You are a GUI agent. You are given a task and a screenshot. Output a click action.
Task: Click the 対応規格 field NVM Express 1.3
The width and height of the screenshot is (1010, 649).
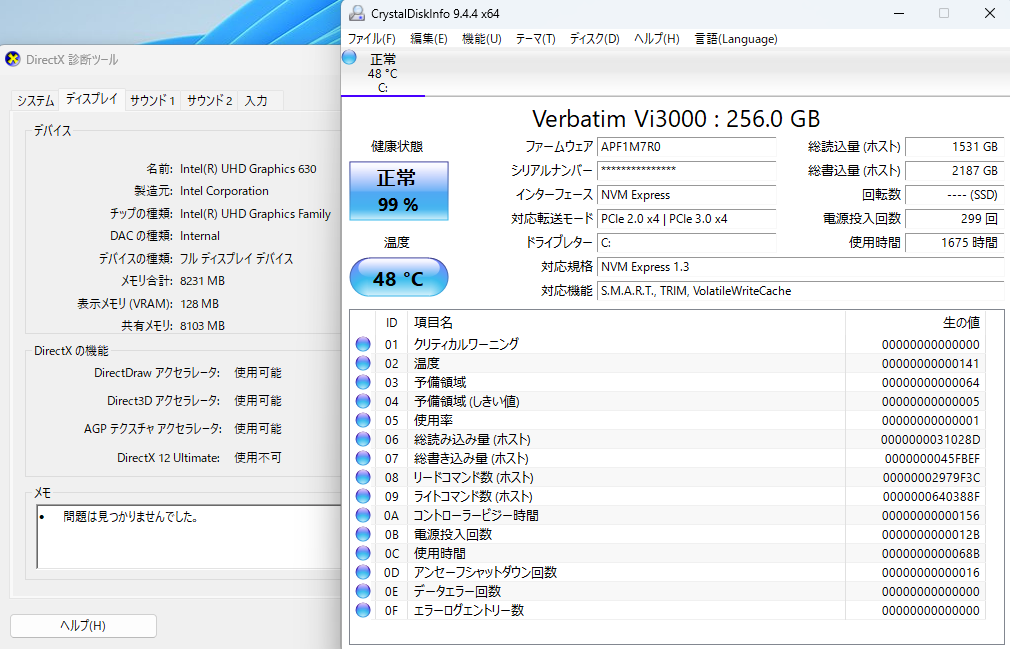coord(801,267)
